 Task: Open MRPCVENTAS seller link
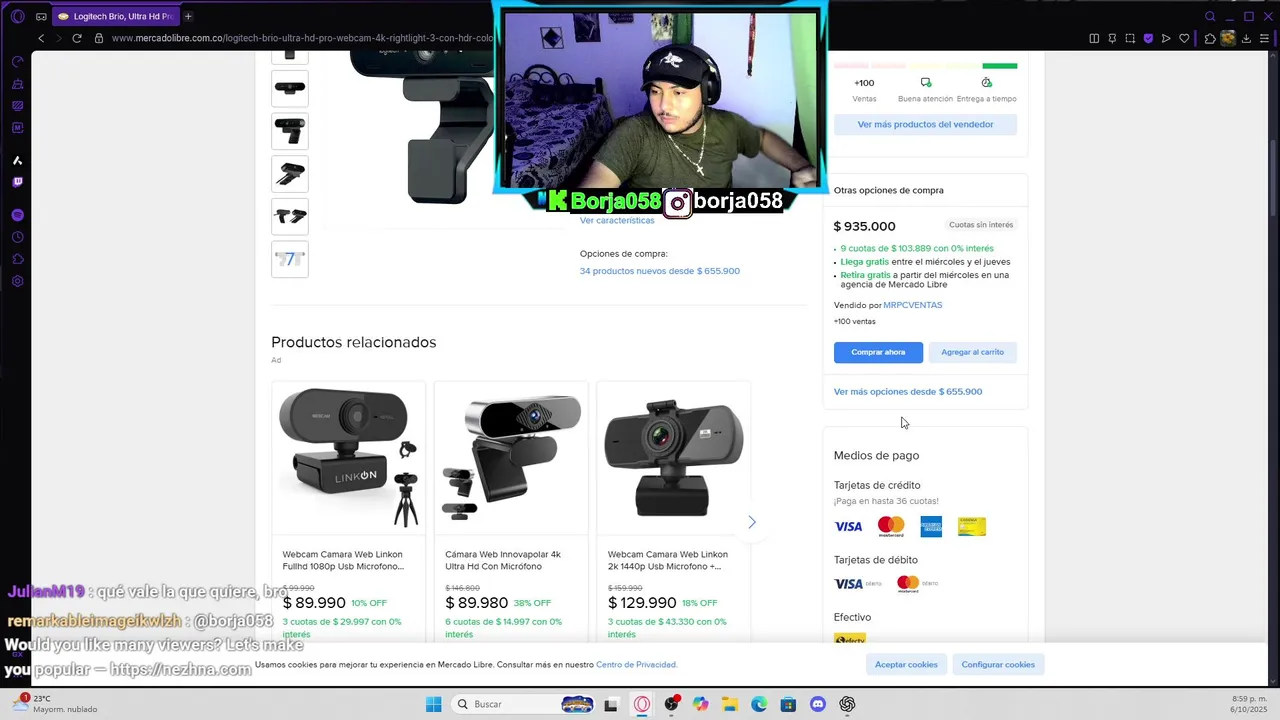[x=913, y=305]
